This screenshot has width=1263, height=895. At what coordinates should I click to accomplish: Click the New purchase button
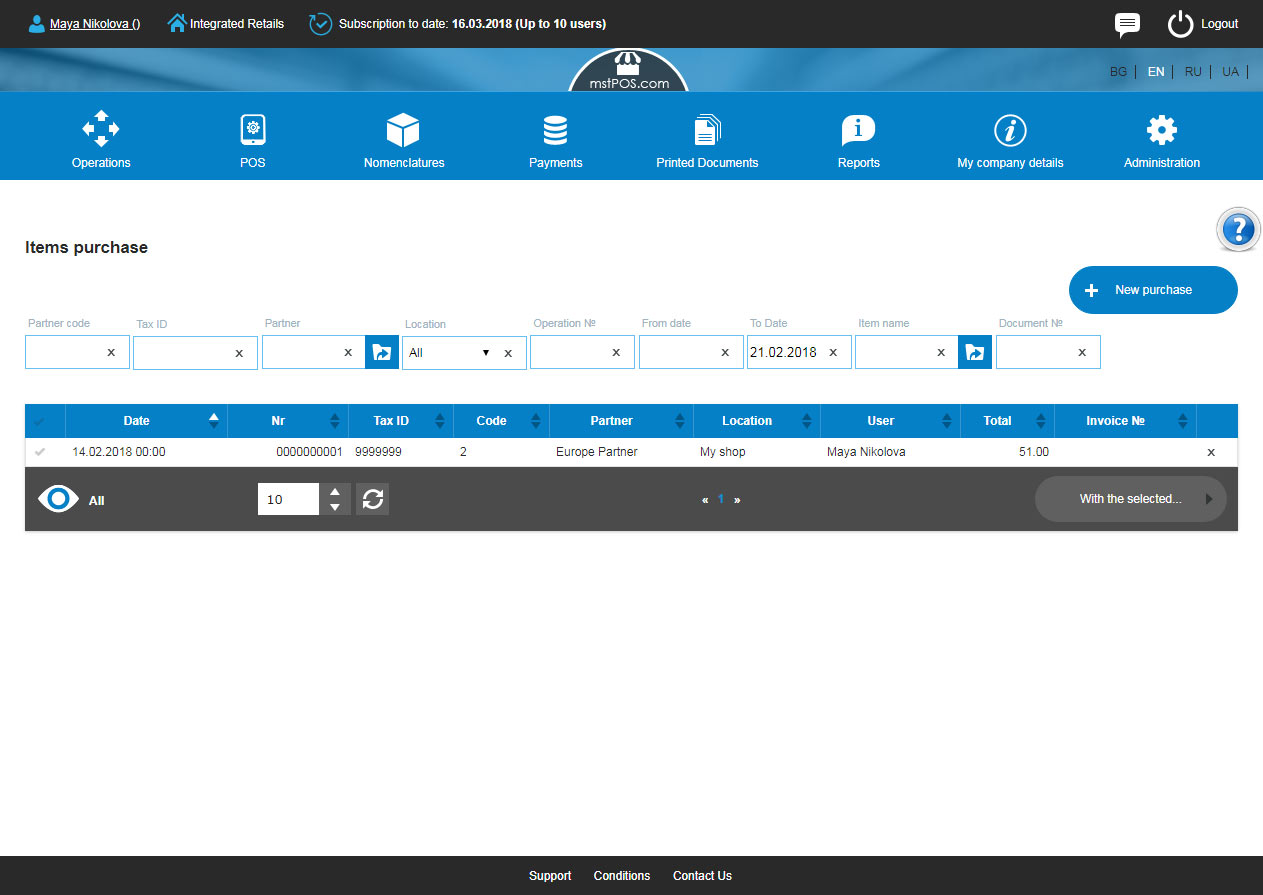(x=1152, y=290)
